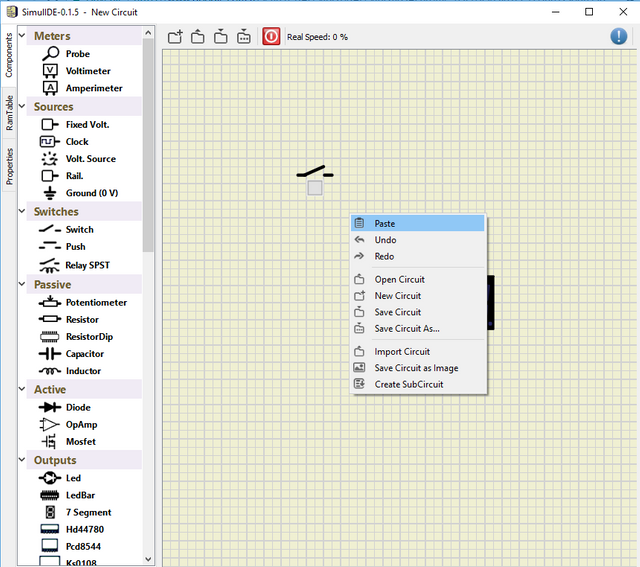
Task: Click the Real Speed: 0 % label
Action: (317, 37)
